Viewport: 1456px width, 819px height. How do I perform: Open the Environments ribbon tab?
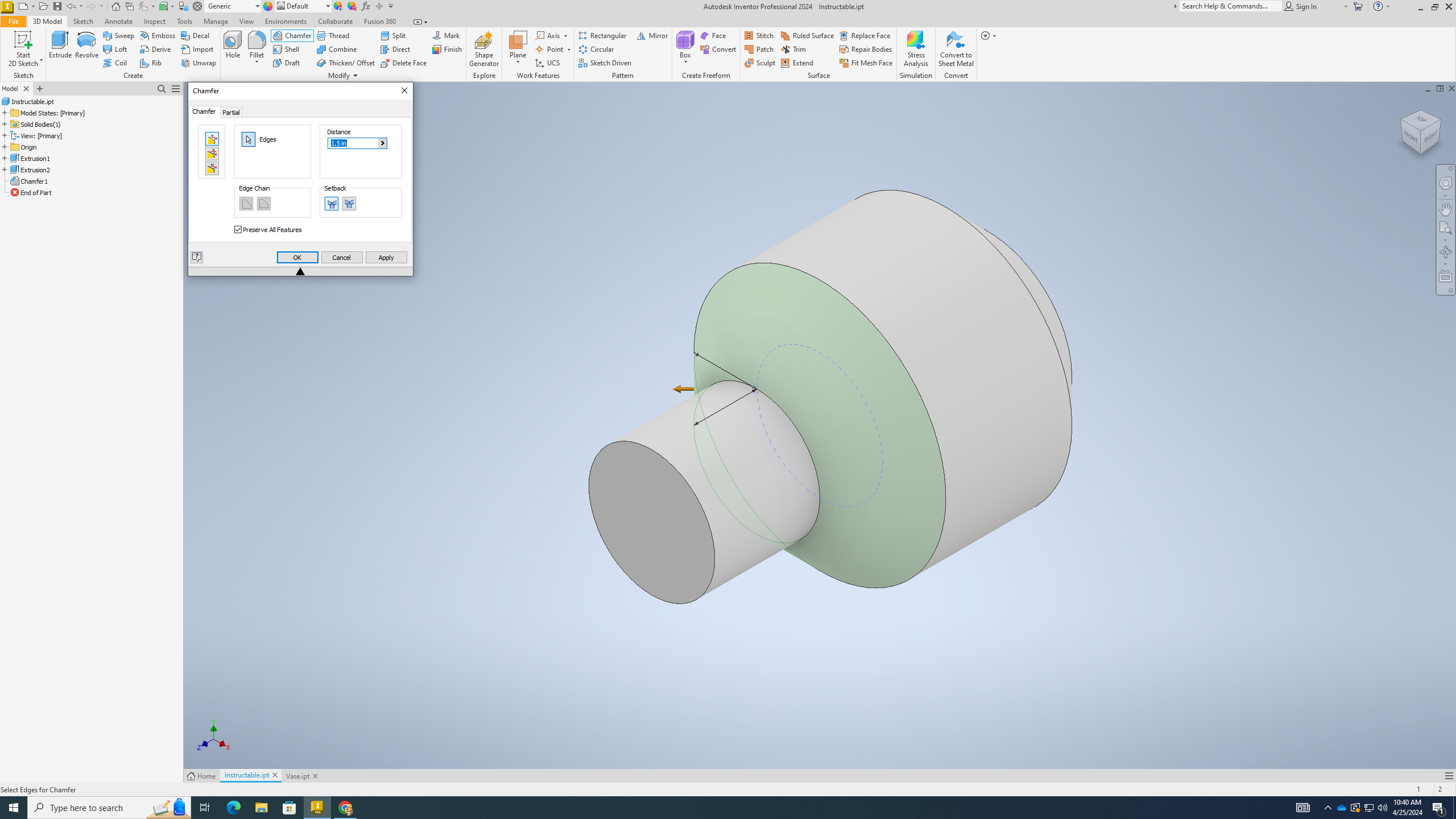(x=286, y=21)
